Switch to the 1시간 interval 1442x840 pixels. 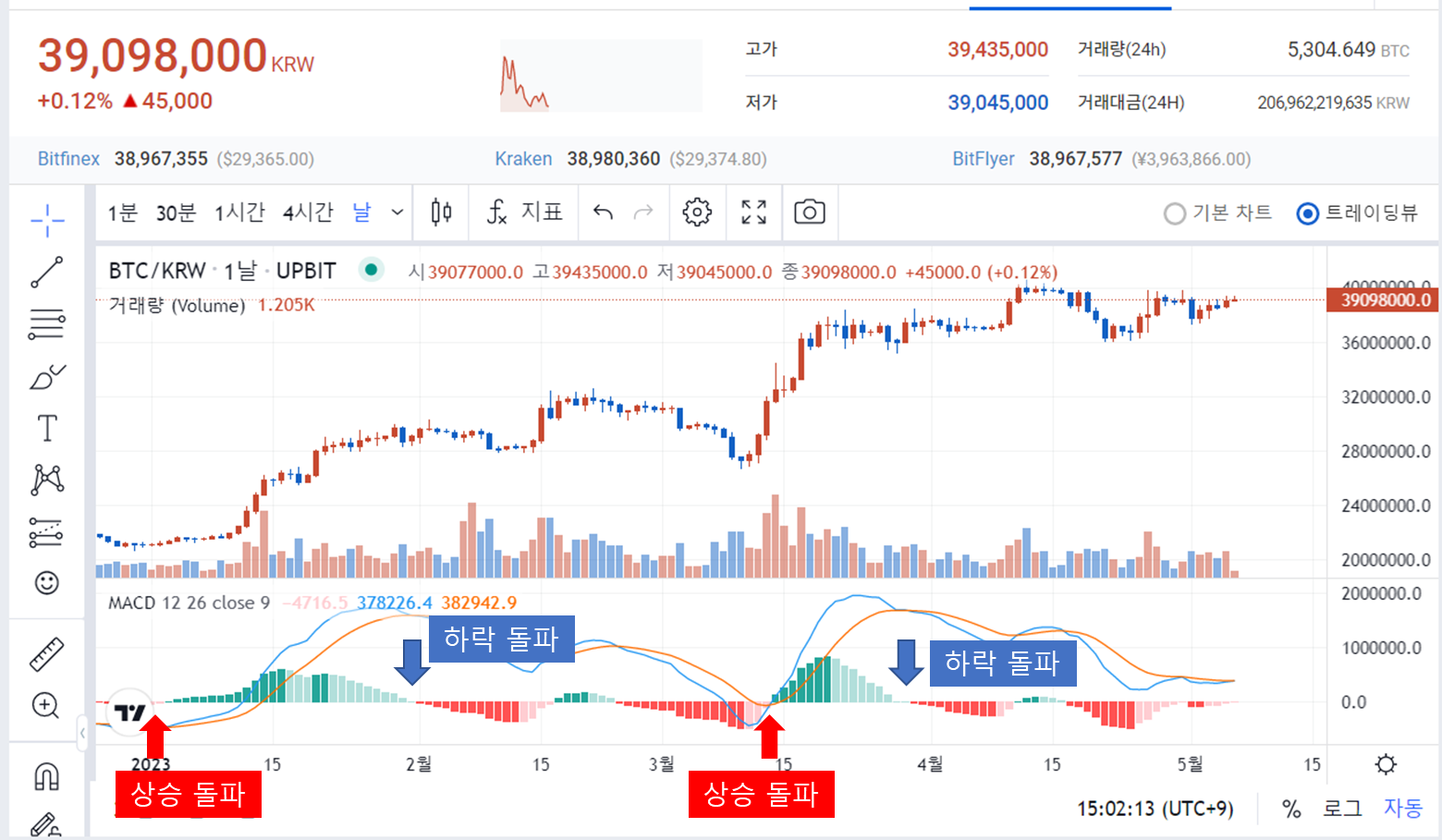(239, 213)
